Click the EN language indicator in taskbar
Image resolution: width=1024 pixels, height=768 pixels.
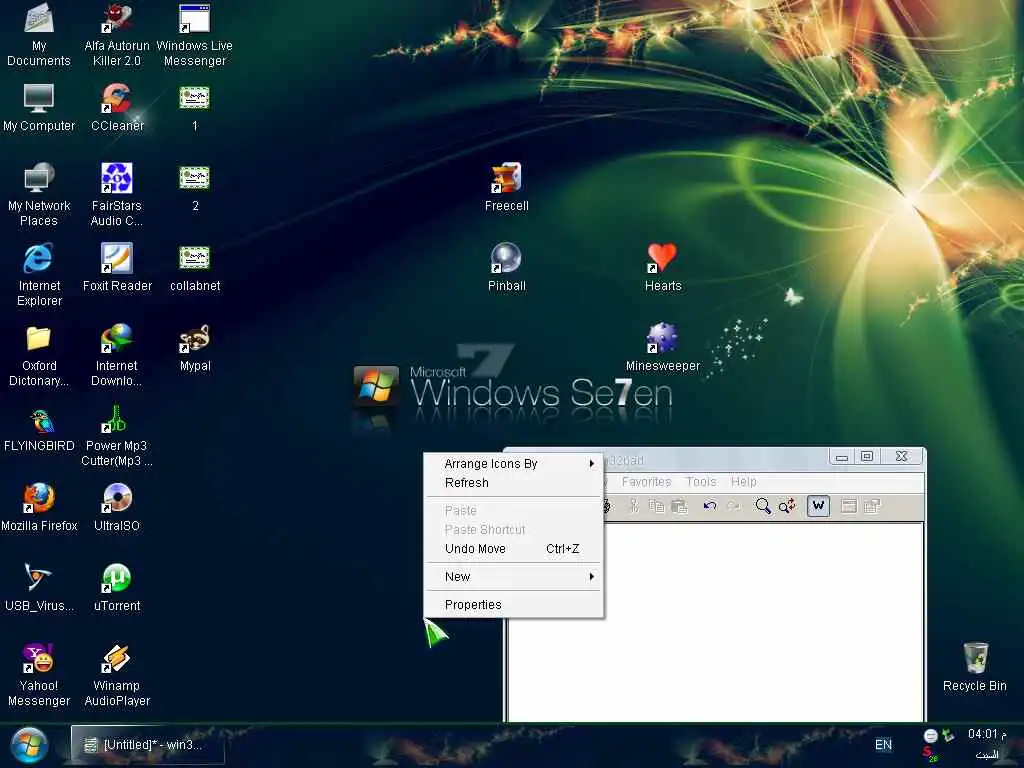point(883,744)
